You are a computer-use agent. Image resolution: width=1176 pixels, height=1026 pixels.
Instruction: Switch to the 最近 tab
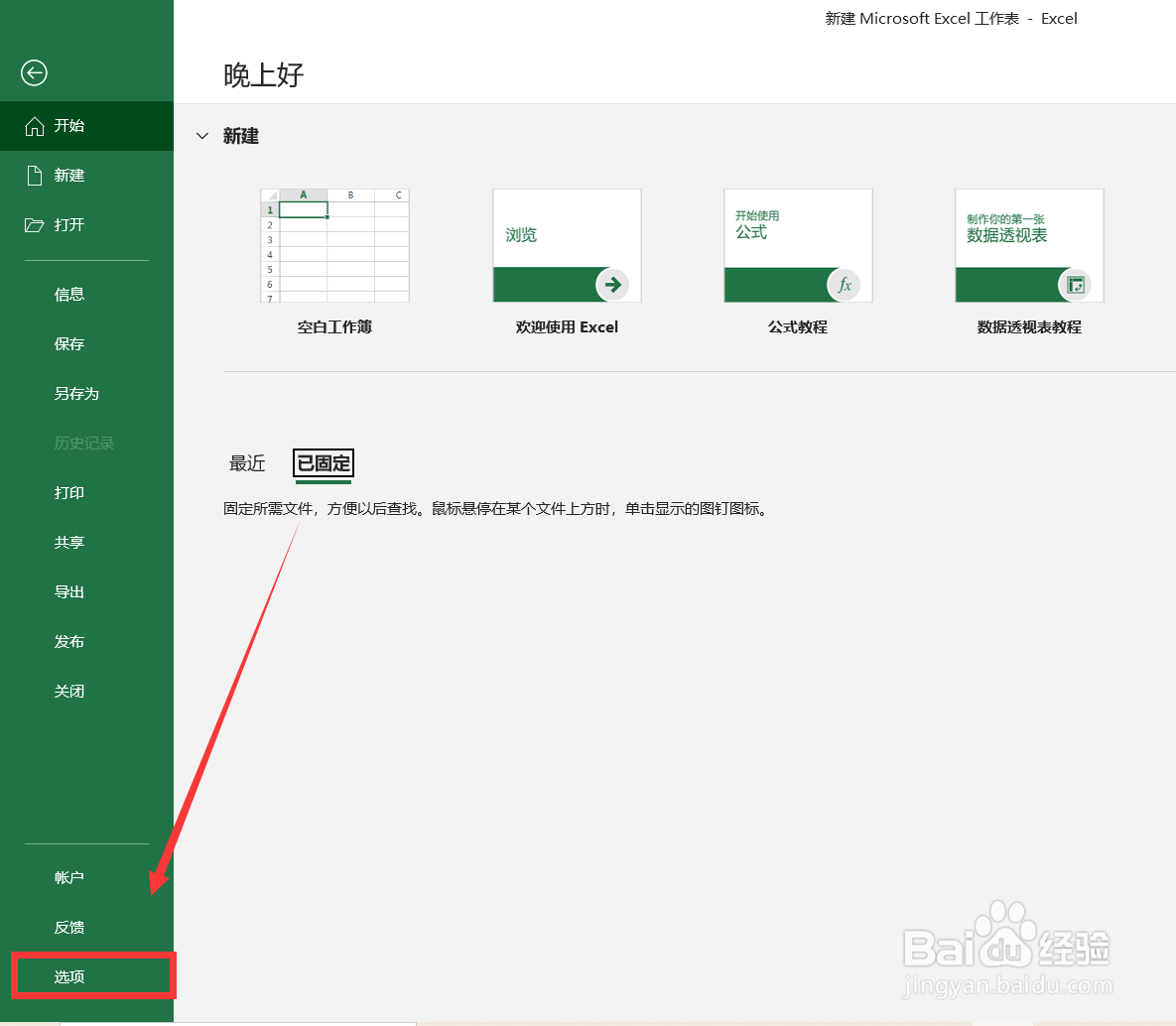(247, 463)
